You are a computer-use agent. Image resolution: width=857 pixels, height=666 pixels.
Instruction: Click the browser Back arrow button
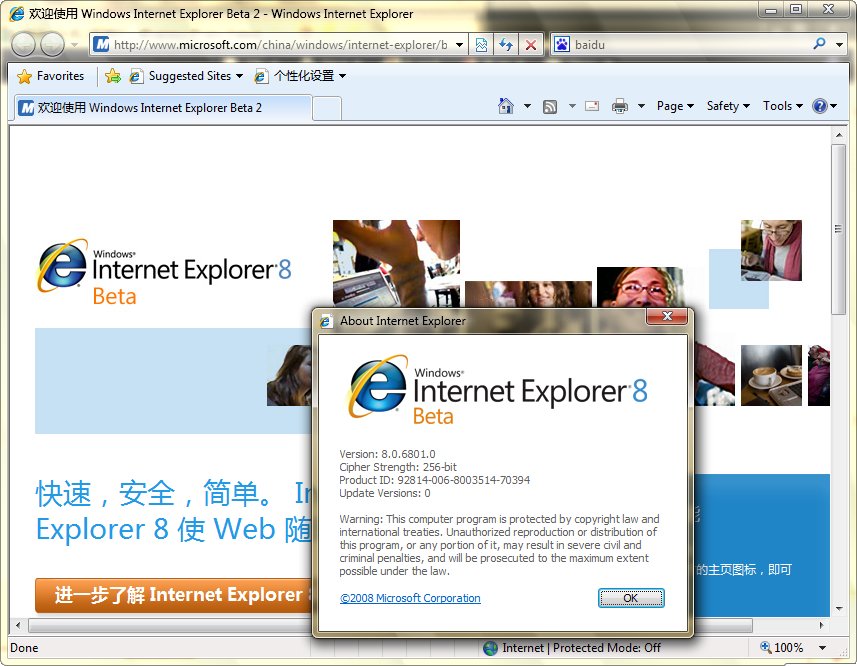[24, 44]
